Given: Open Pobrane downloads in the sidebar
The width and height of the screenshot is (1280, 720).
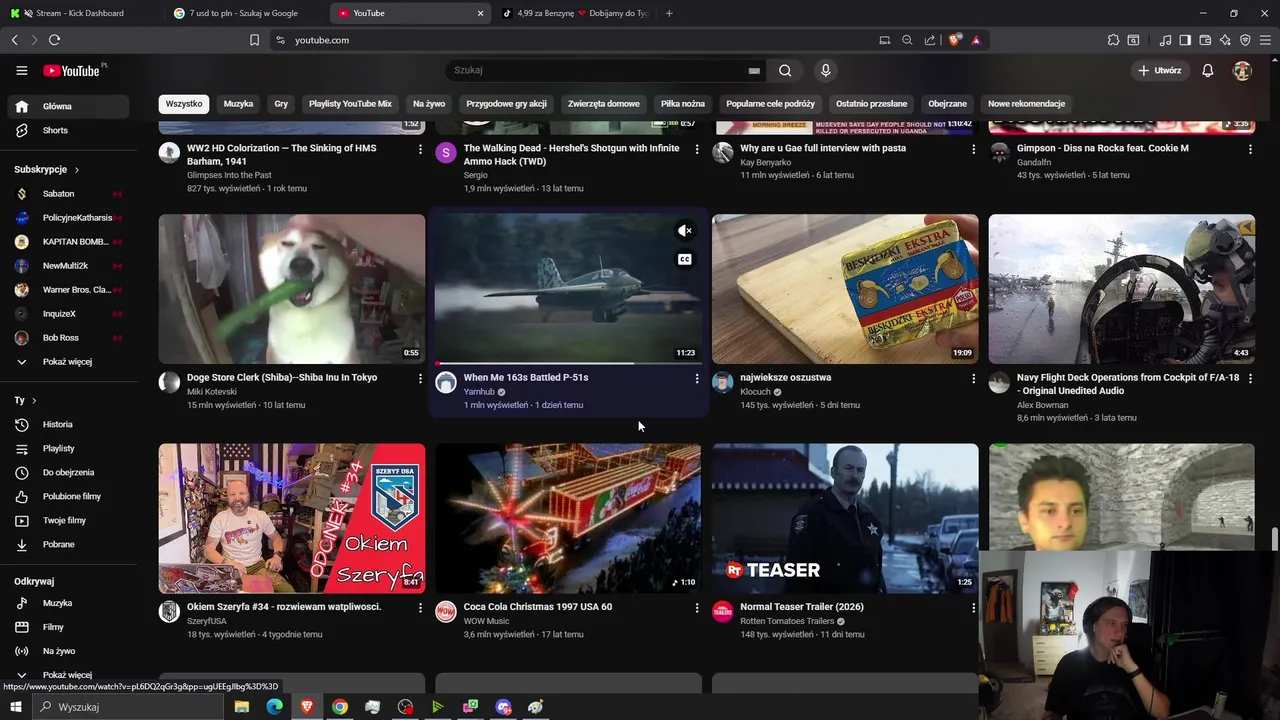Looking at the screenshot, I should click(68, 545).
